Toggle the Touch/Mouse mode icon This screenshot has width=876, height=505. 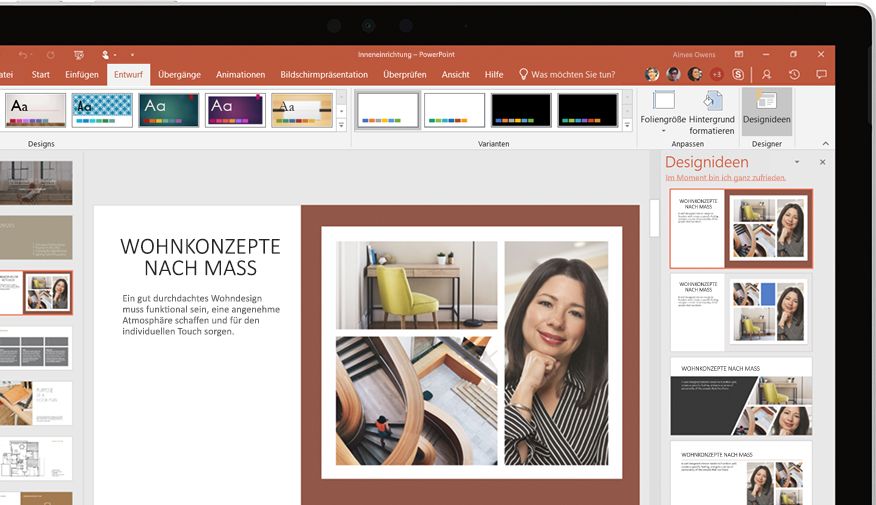(x=105, y=55)
